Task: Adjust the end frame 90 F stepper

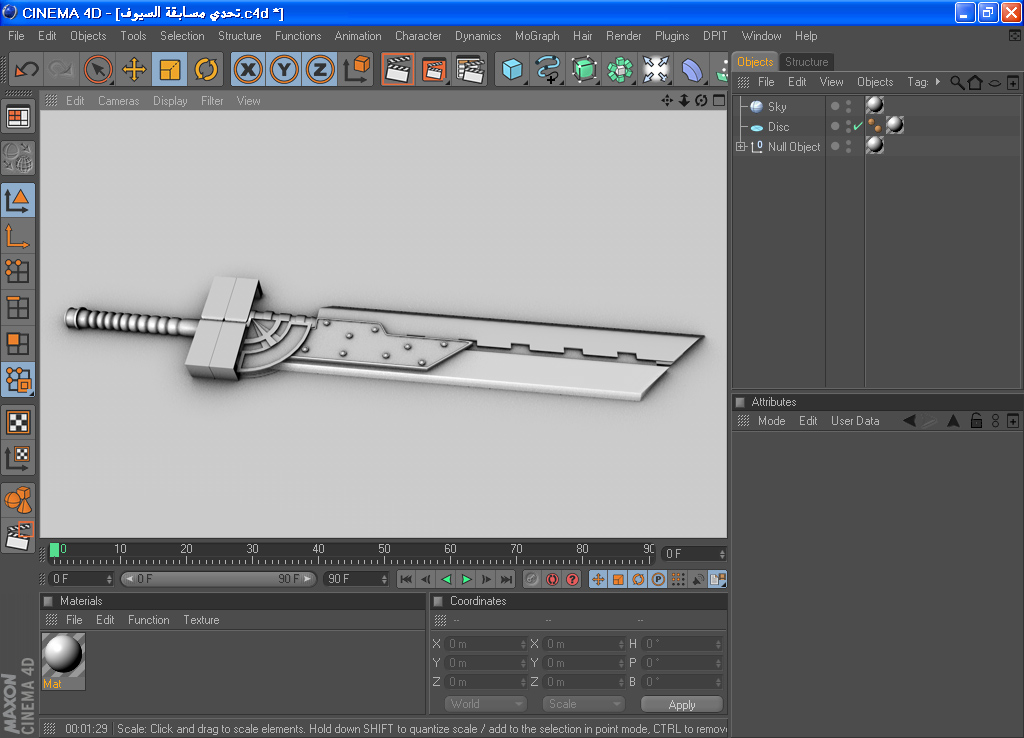Action: (384, 579)
